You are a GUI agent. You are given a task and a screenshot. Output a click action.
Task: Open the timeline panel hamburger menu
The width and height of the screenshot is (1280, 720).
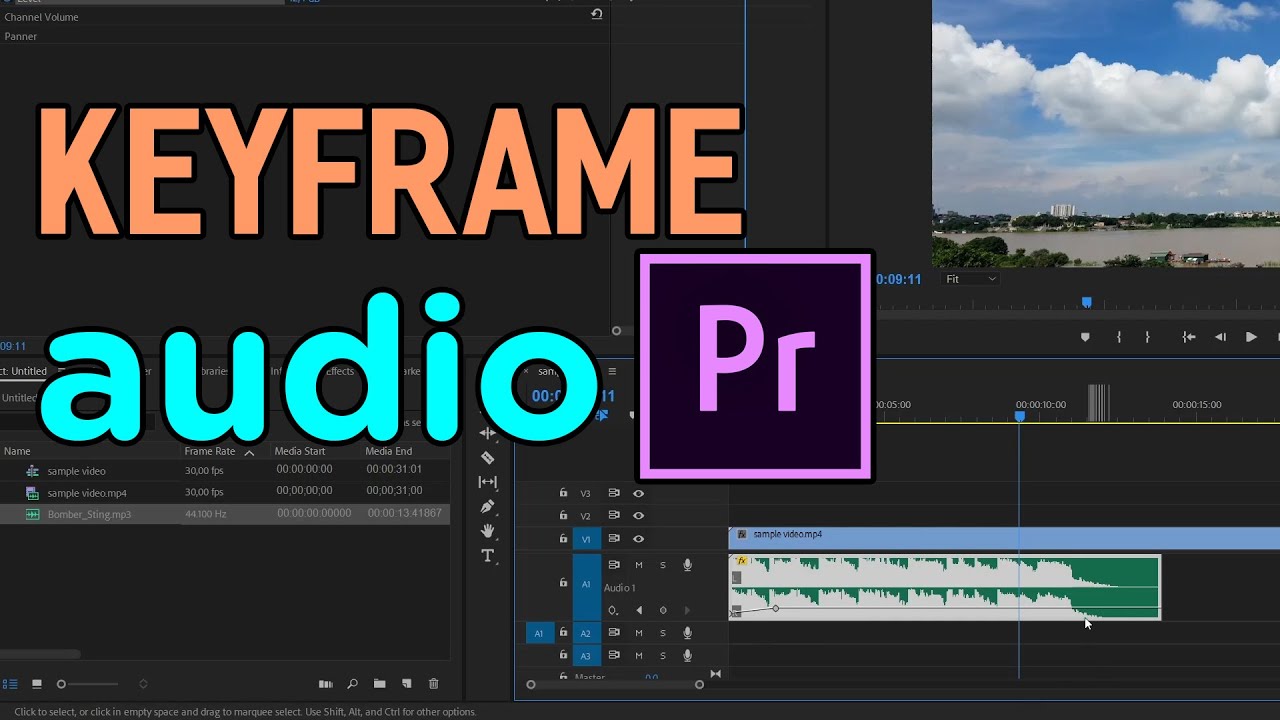click(x=612, y=371)
